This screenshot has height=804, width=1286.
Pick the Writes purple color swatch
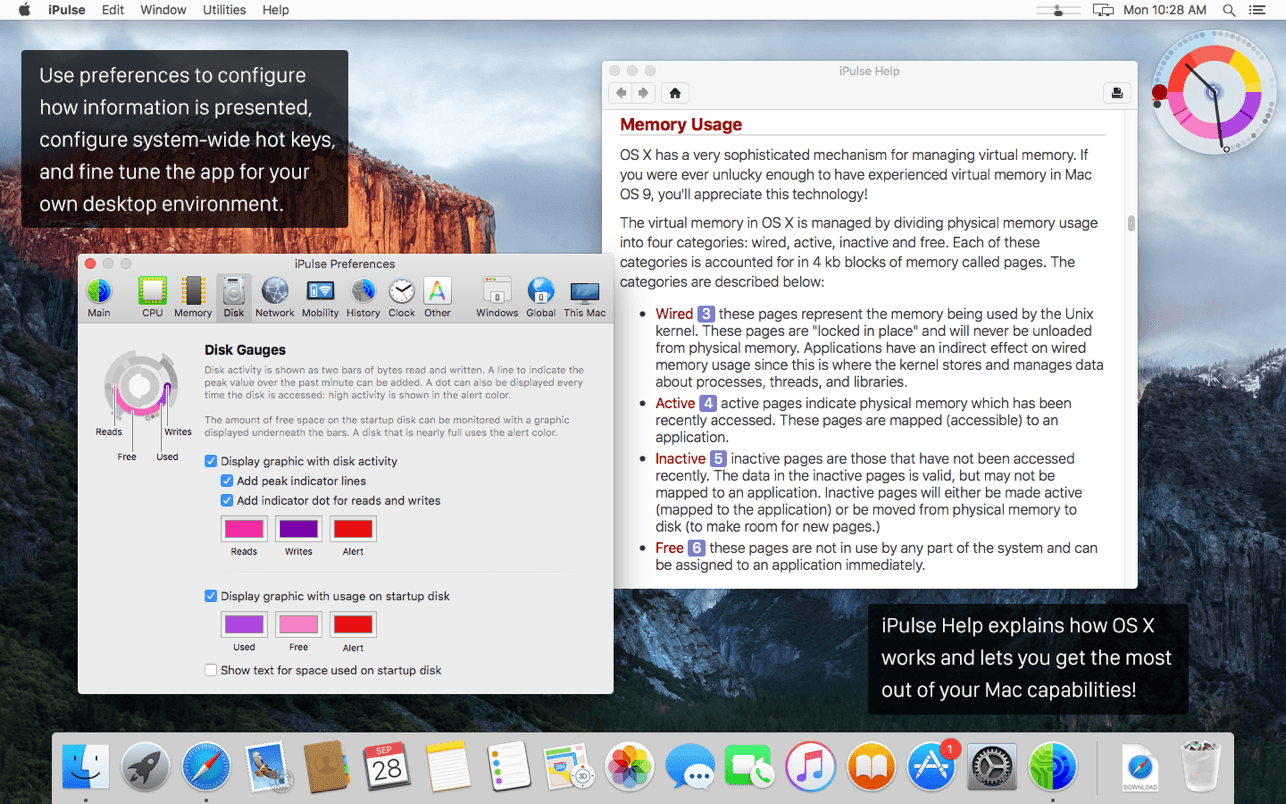point(298,528)
